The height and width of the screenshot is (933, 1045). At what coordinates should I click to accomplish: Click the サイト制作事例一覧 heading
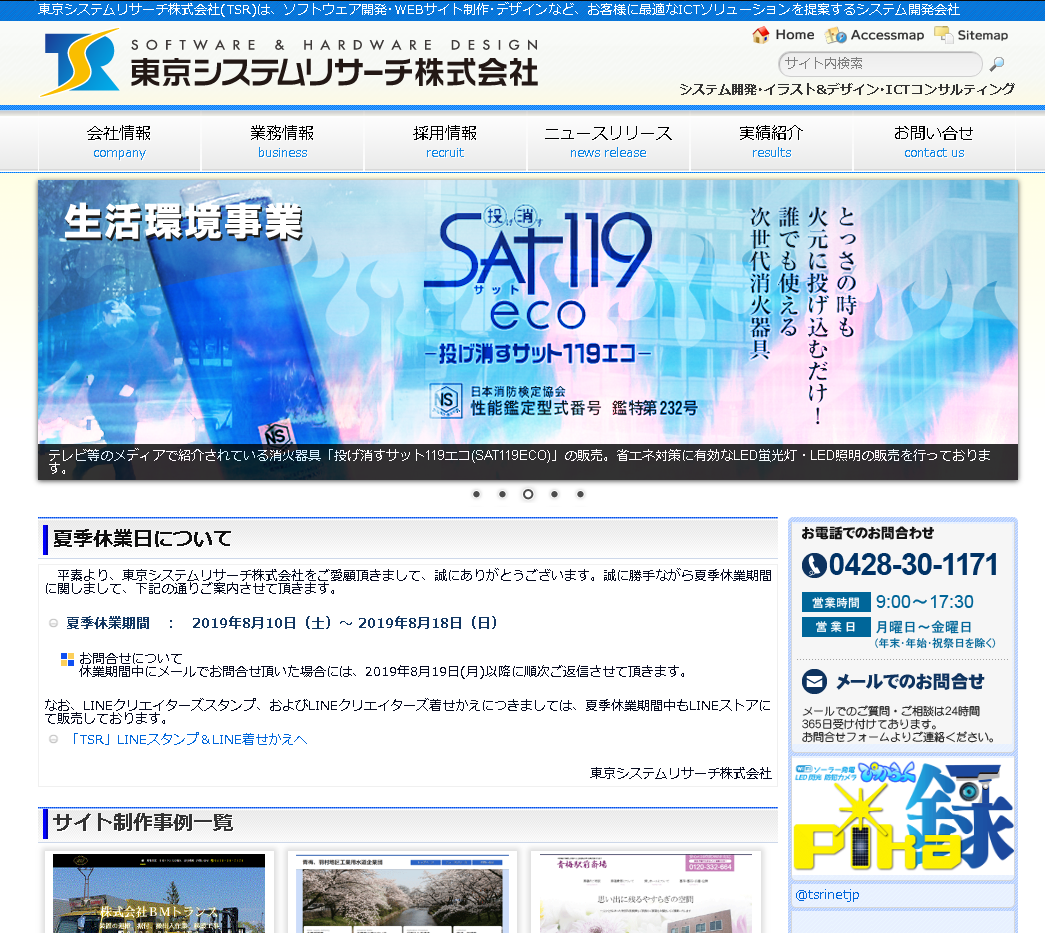[x=143, y=822]
